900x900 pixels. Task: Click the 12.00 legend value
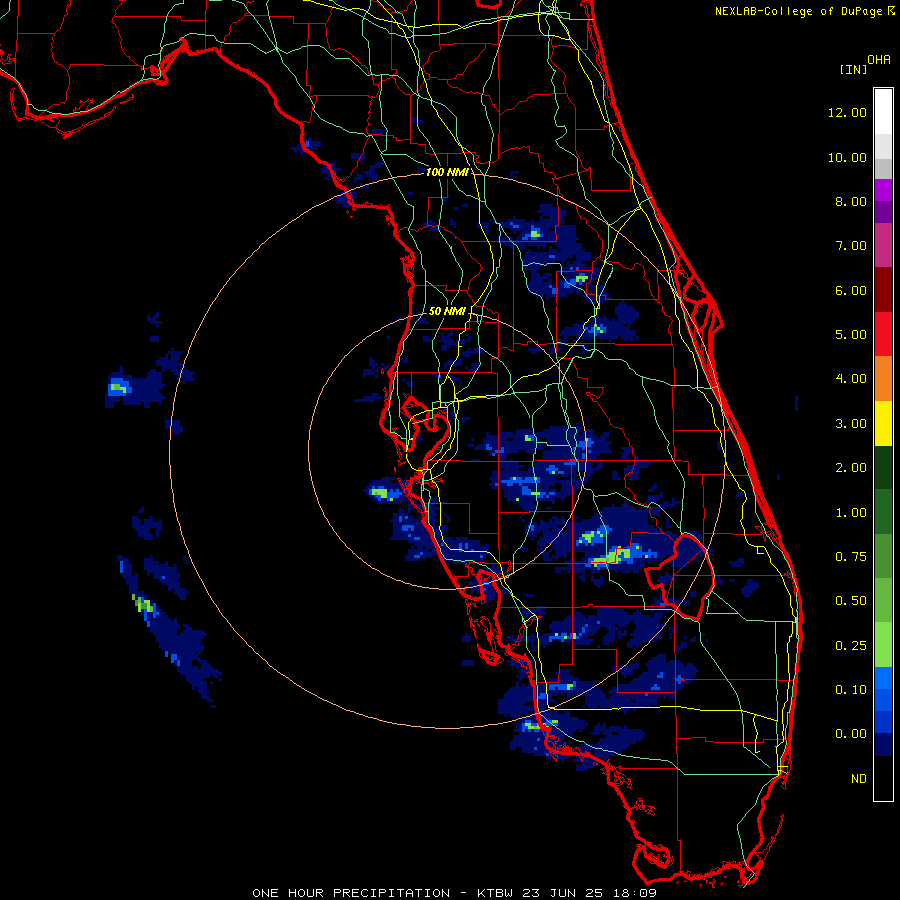click(x=847, y=112)
